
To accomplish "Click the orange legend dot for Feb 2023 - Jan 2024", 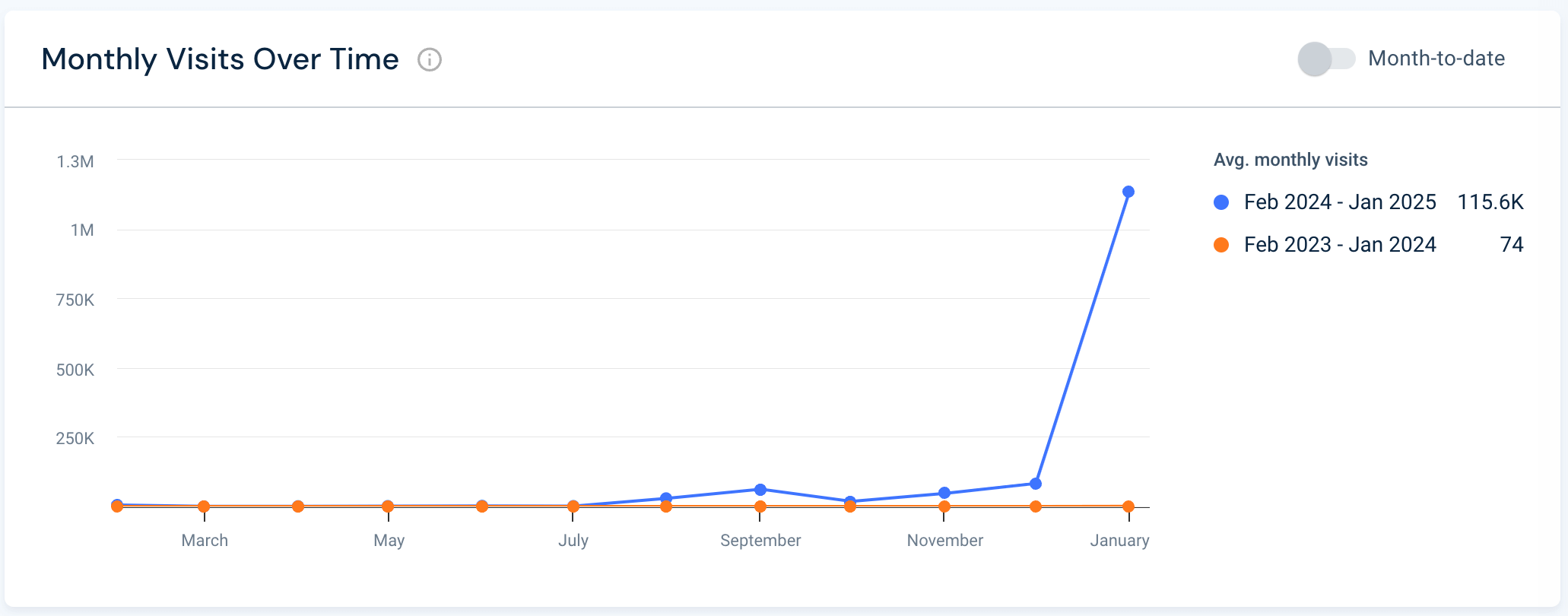I will [1221, 244].
